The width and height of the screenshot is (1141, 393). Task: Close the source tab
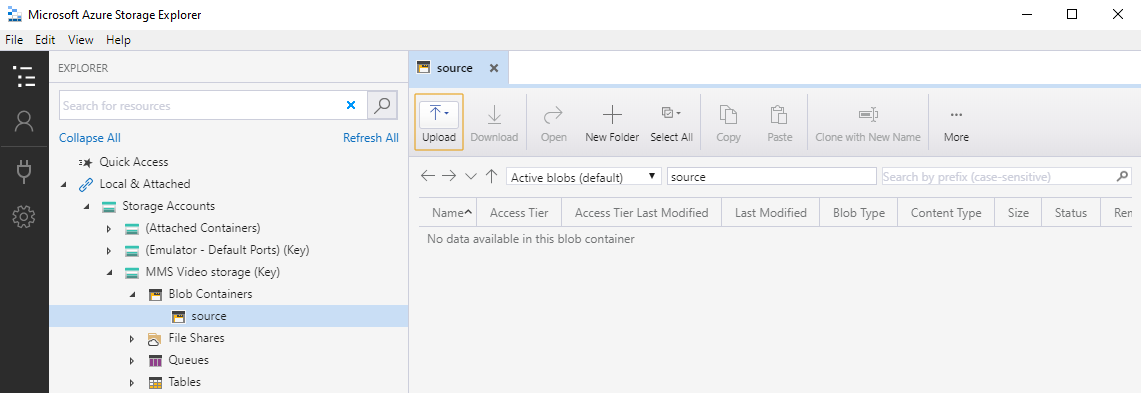493,68
